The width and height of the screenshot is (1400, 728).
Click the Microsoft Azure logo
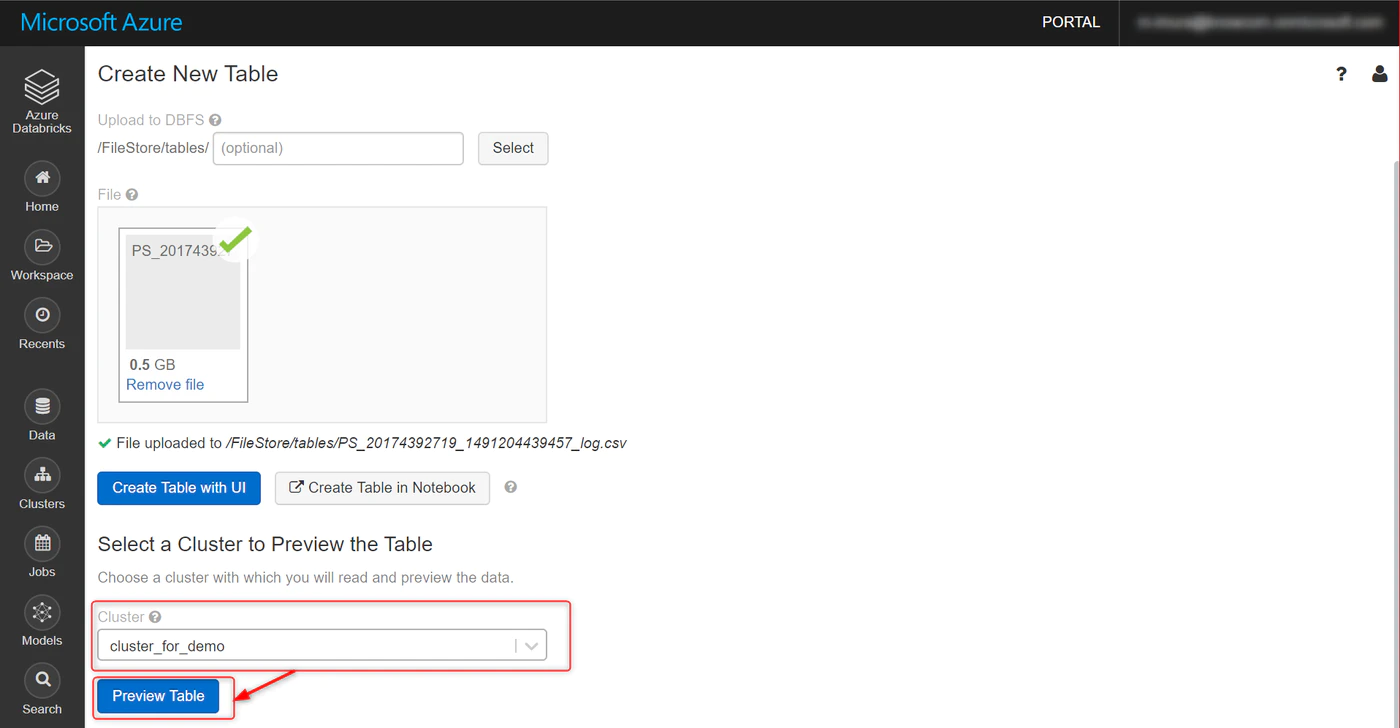pyautogui.click(x=102, y=22)
